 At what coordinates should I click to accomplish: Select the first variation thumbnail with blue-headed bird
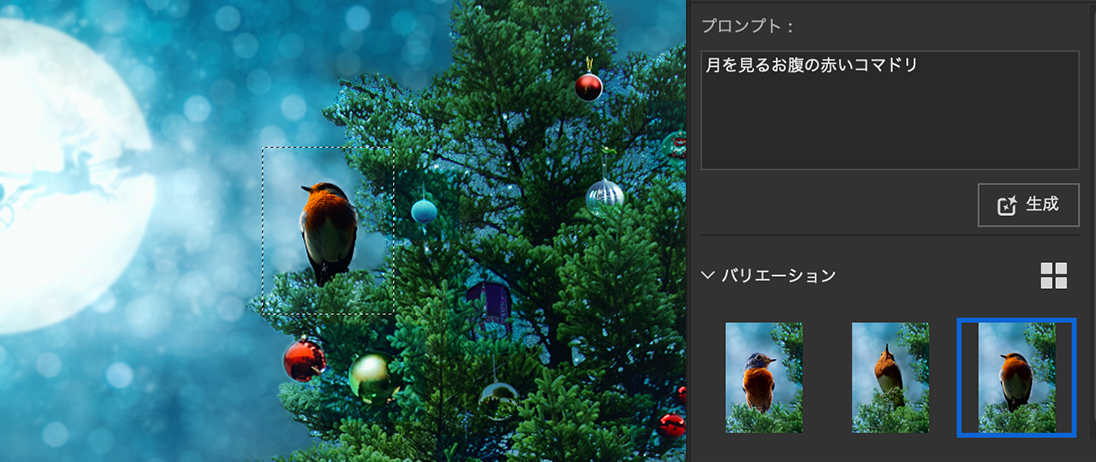764,377
